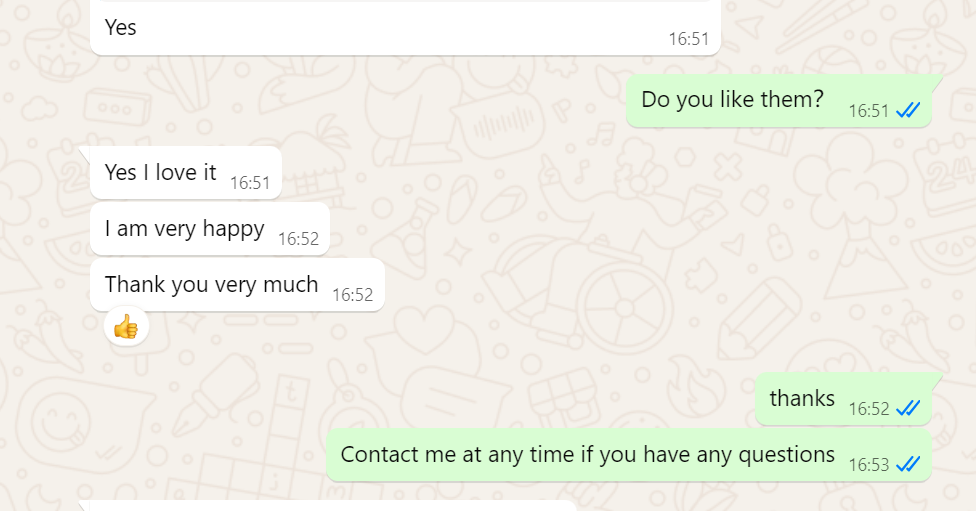Click 16:52 timestamp beside "thanks"
This screenshot has width=976, height=511.
pos(868,409)
